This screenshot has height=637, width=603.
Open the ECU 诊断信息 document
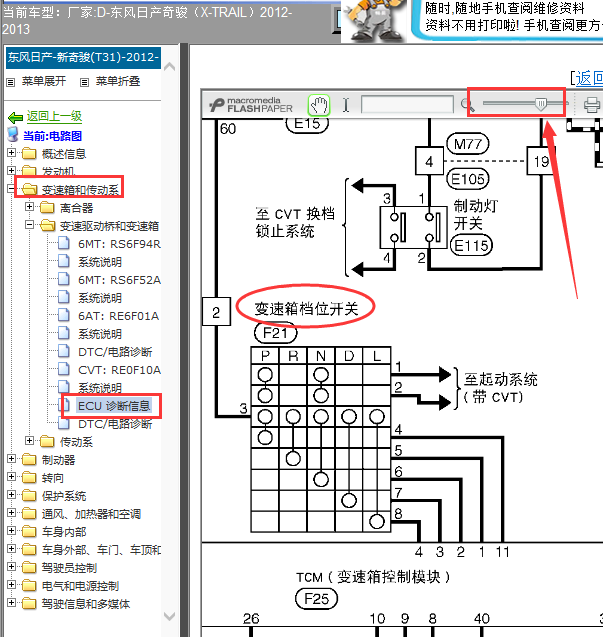114,406
